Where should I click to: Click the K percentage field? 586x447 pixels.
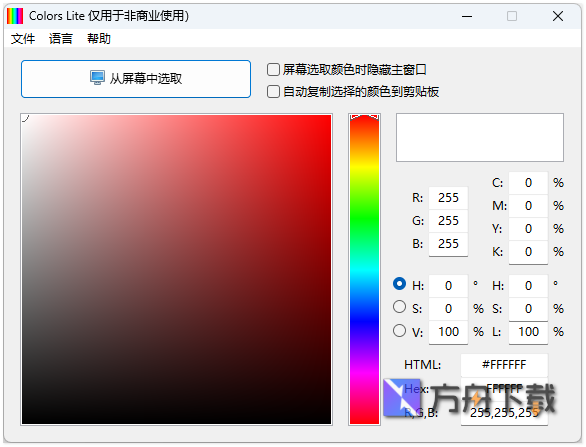pos(528,252)
